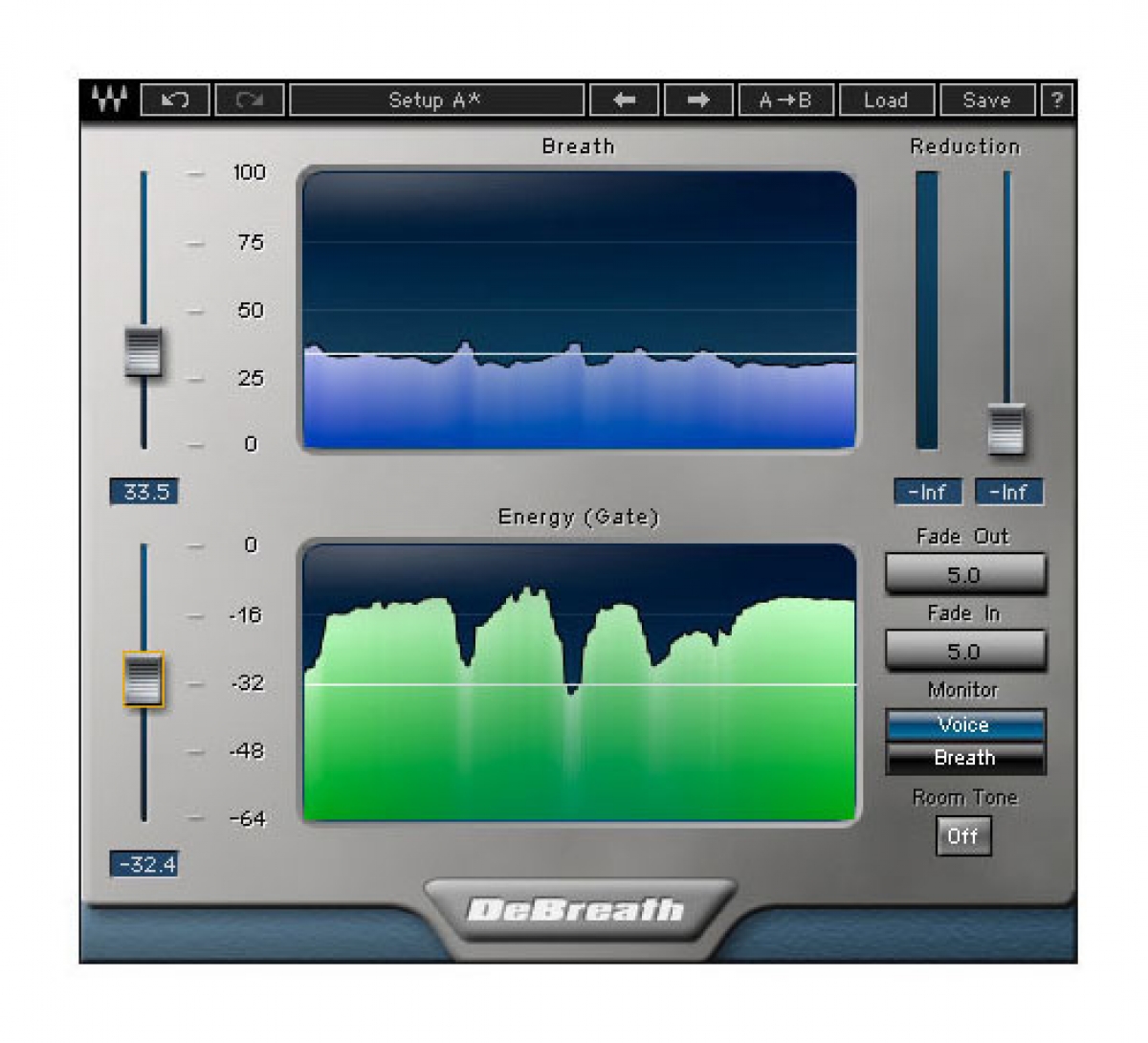Click the left -Inf meter readout
Image resolution: width=1148 pixels, height=1043 pixels.
927,492
